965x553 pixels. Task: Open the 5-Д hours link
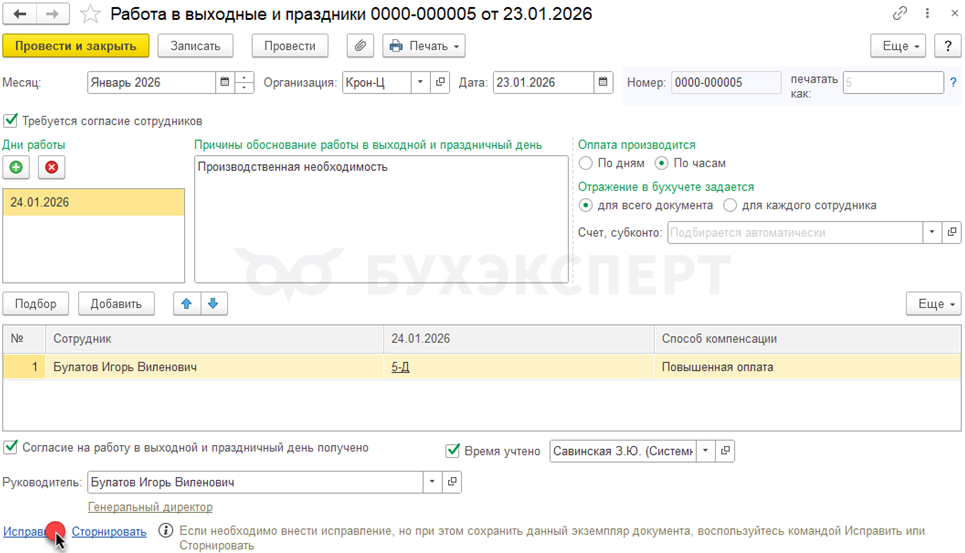pyautogui.click(x=400, y=367)
